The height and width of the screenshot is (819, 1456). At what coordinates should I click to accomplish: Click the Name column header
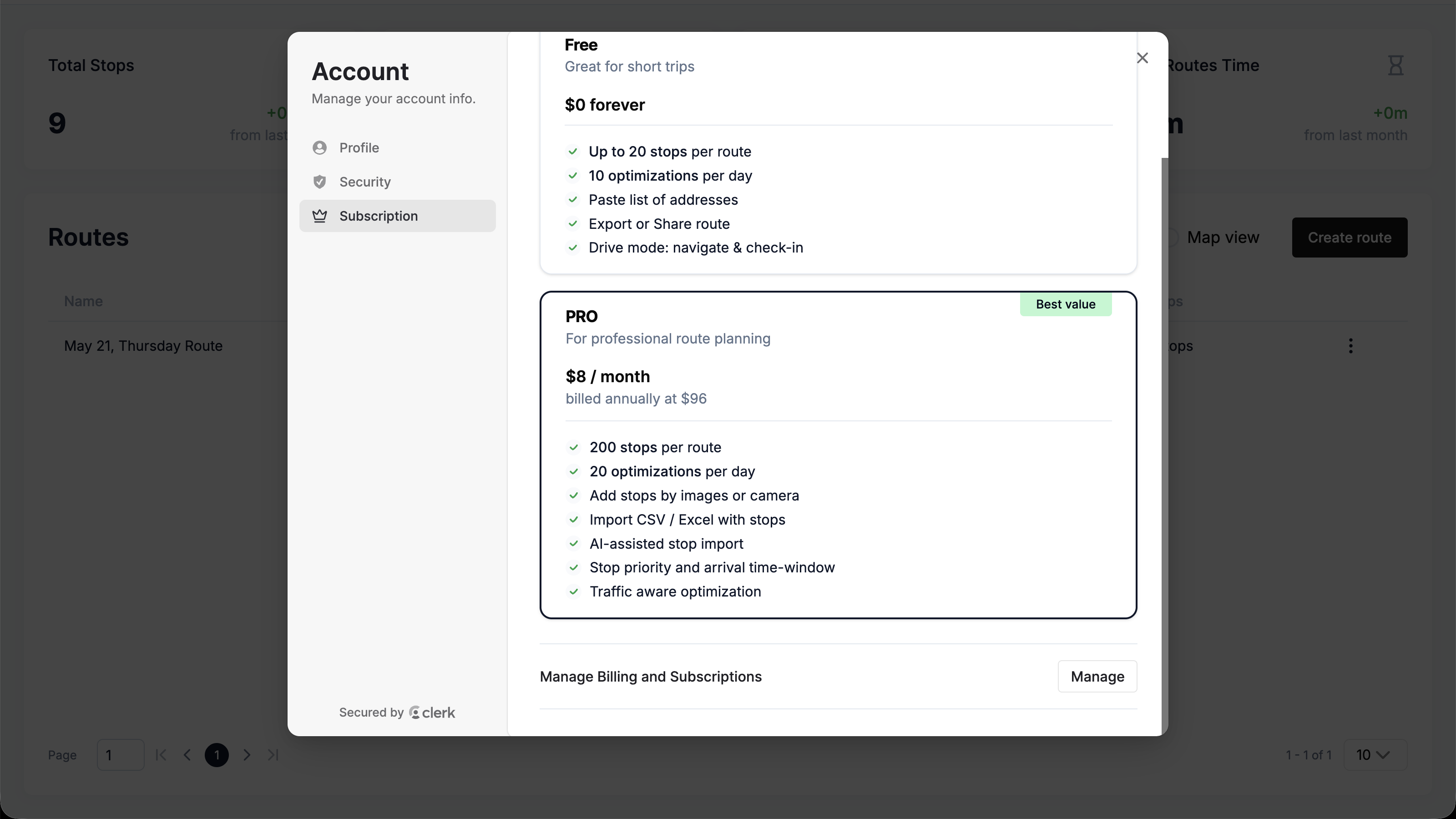pos(83,301)
